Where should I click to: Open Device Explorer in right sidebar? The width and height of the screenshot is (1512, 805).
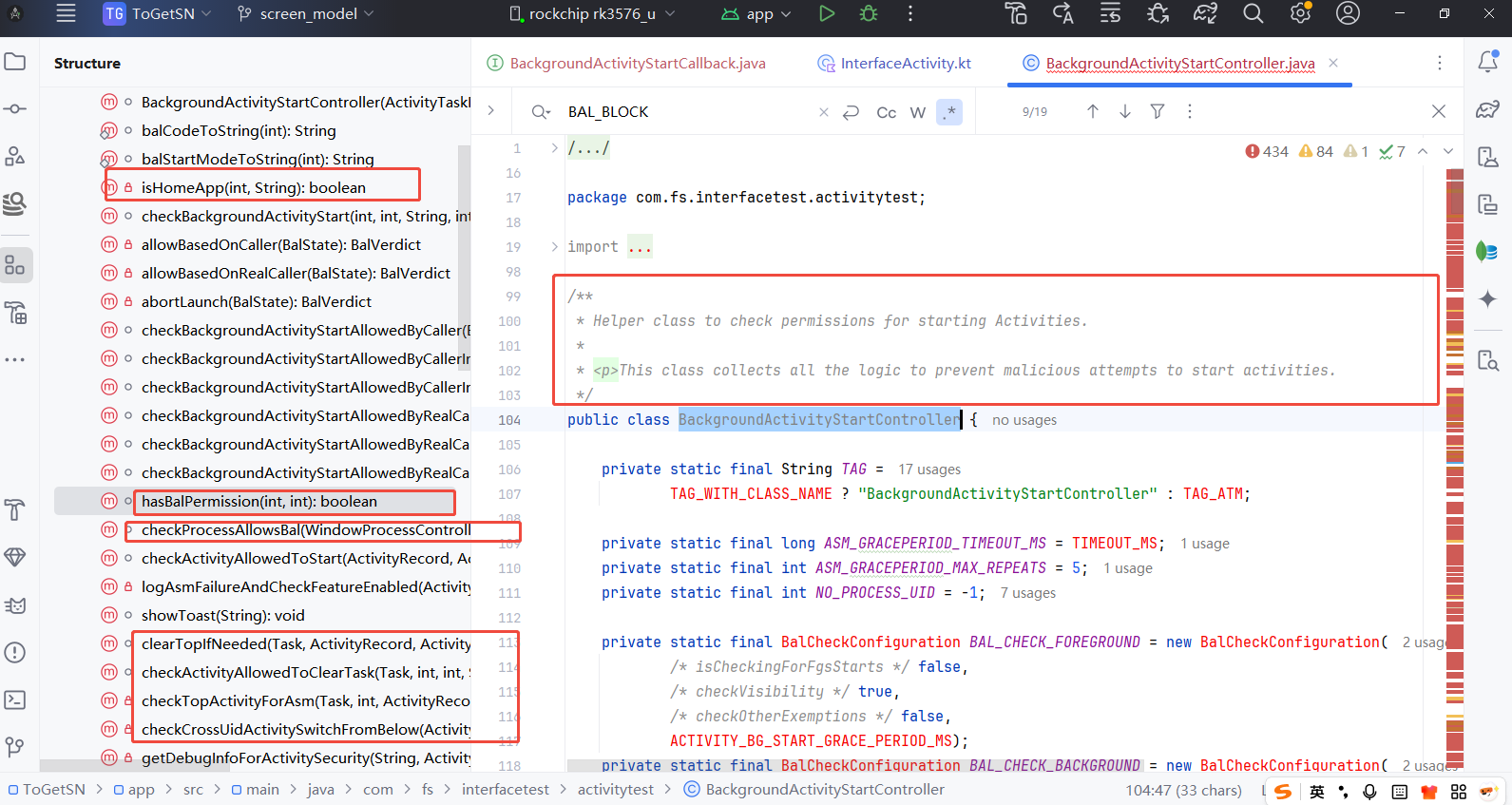click(1487, 360)
